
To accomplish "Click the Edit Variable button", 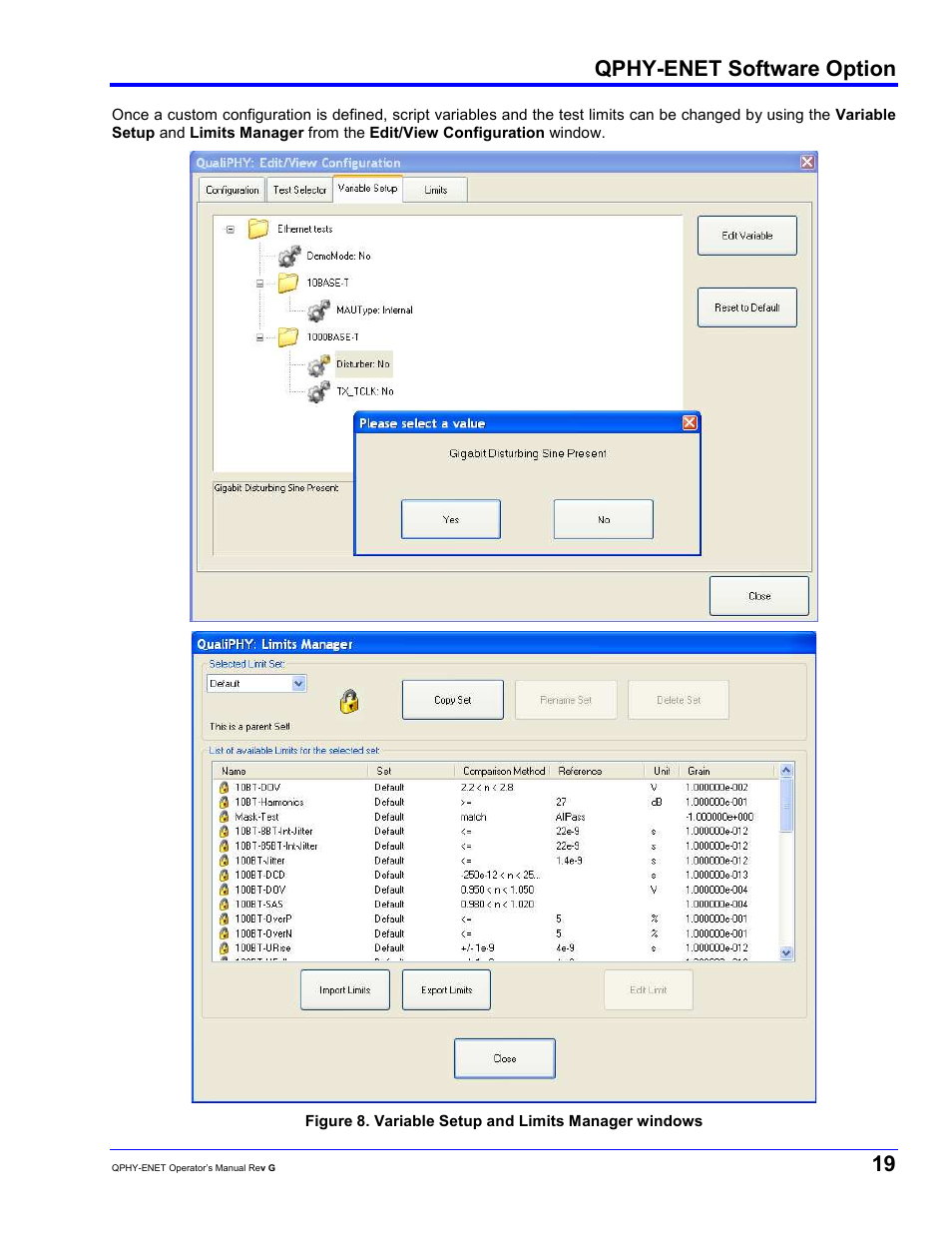I will pyautogui.click(x=747, y=236).
